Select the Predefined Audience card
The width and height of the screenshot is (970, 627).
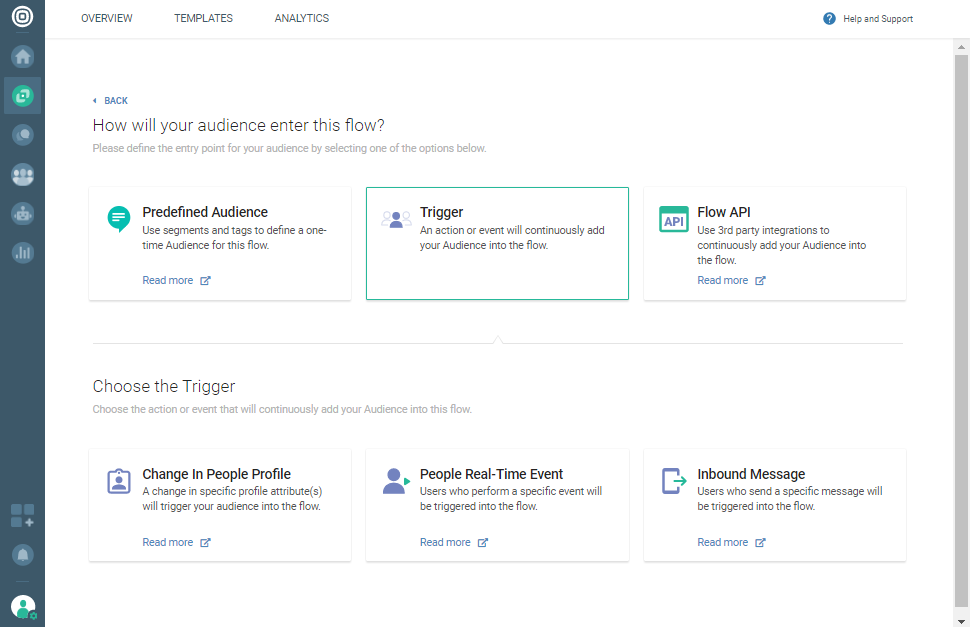click(220, 243)
